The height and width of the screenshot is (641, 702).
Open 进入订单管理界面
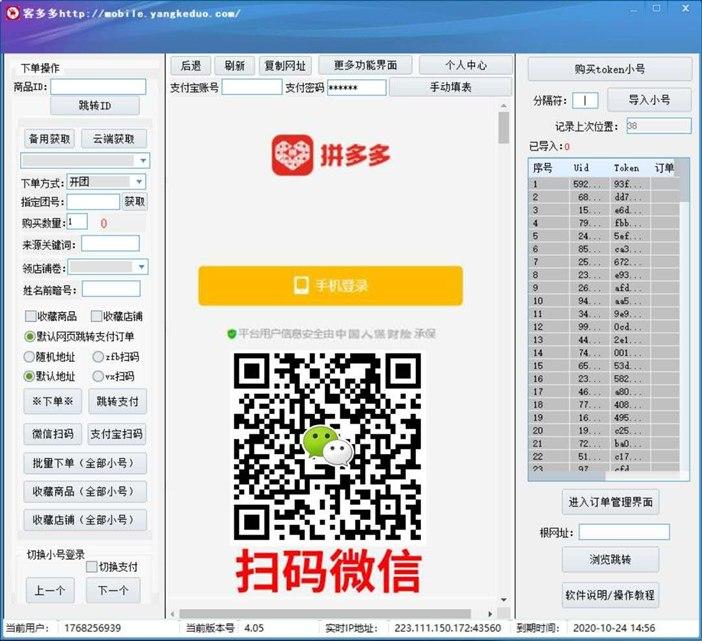(610, 502)
